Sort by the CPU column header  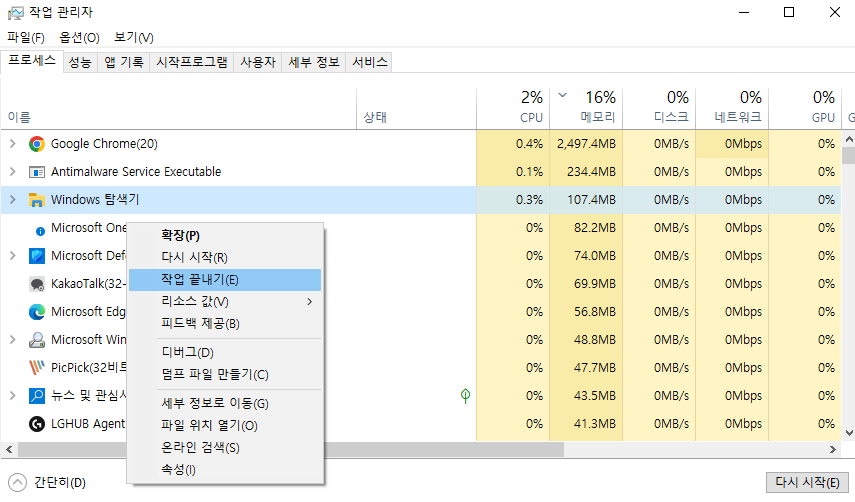tap(513, 108)
